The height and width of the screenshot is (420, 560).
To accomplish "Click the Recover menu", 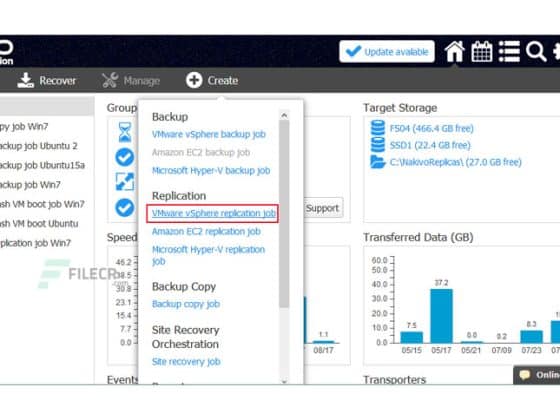I will 47,80.
